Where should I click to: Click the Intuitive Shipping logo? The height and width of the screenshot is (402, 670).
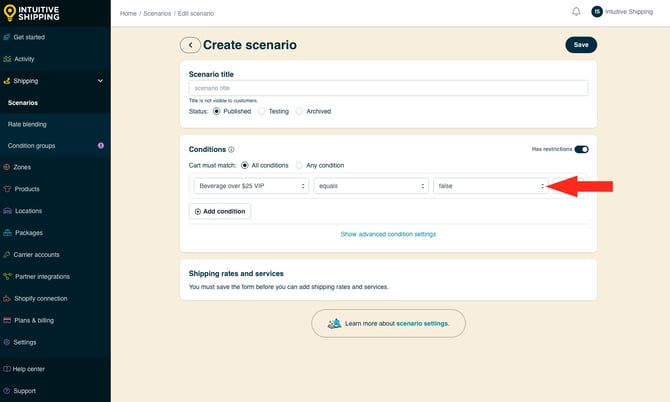(32, 13)
